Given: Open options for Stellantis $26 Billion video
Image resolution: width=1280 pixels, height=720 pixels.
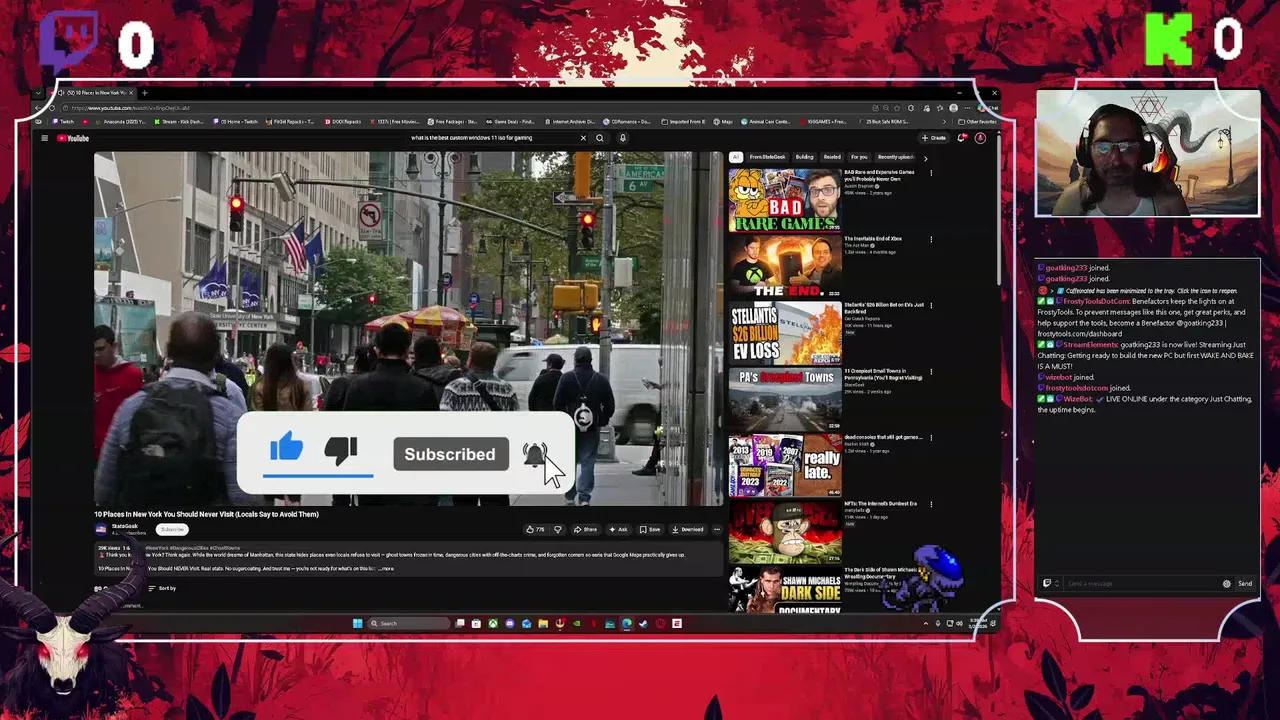Looking at the screenshot, I should point(931,305).
